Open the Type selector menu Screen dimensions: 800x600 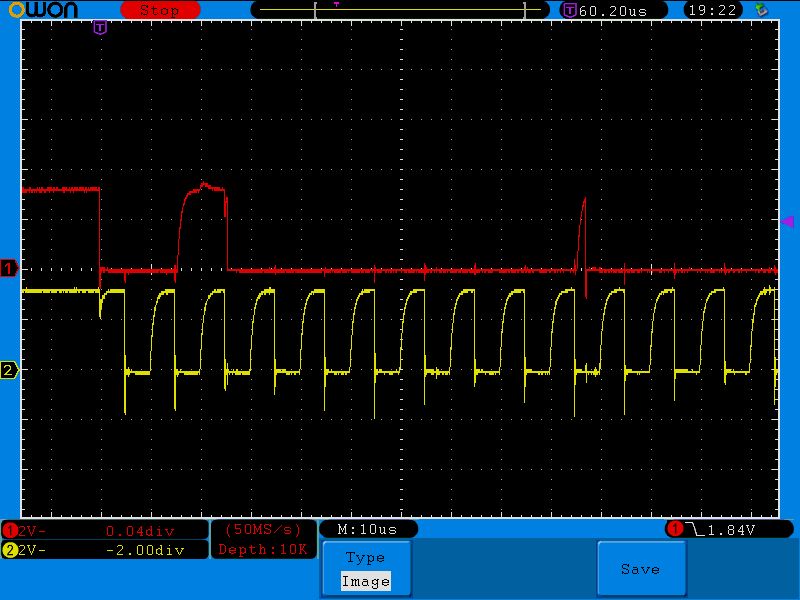(365, 558)
